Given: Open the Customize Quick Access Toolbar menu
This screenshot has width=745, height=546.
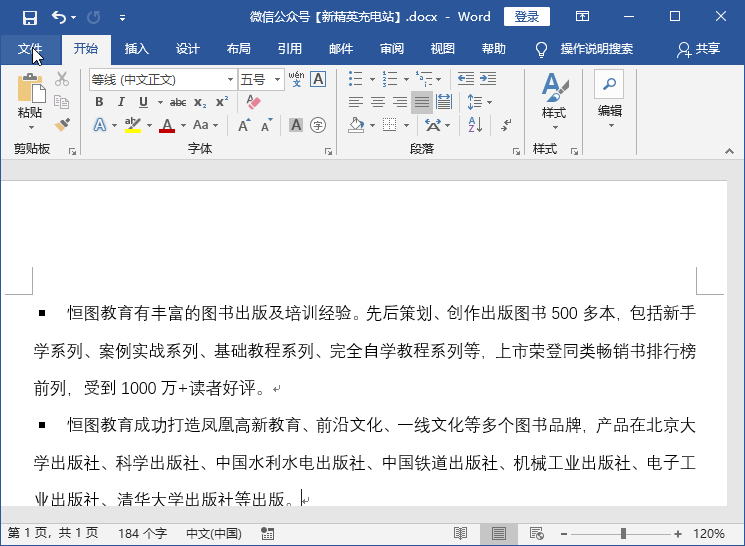Looking at the screenshot, I should point(123,18).
